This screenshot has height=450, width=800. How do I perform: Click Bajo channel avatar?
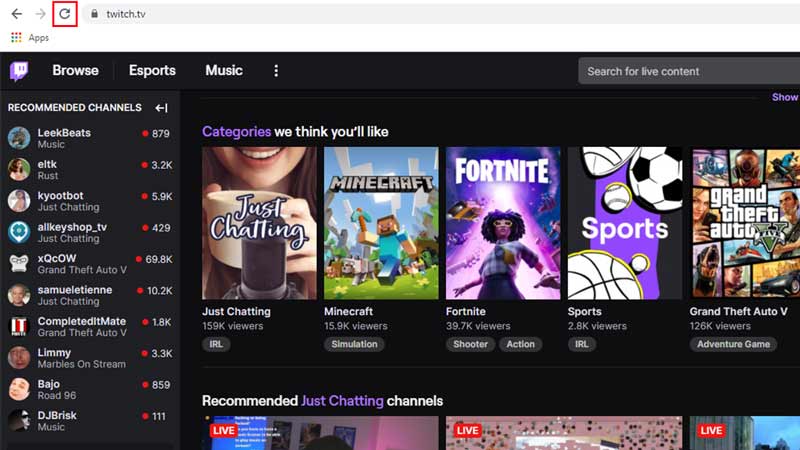point(19,389)
